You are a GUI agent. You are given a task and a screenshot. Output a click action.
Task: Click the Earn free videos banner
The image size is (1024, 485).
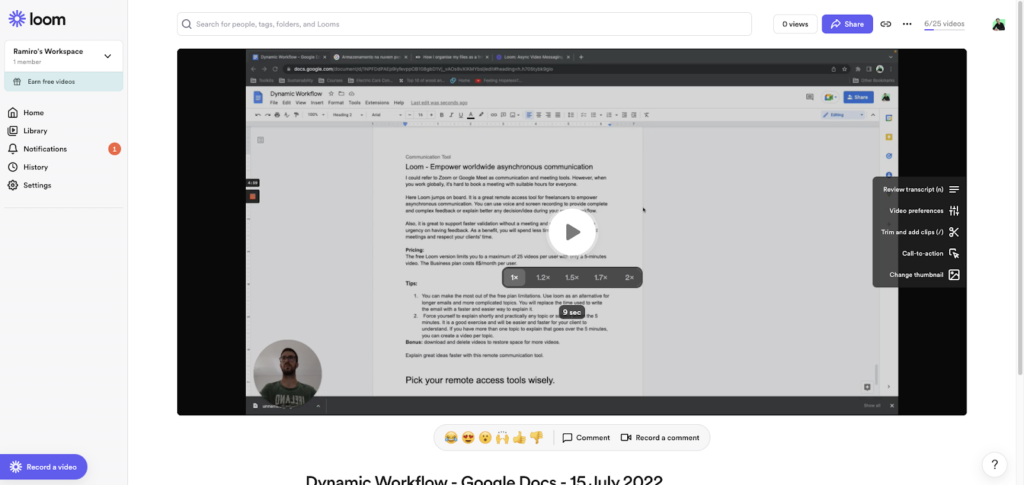point(63,82)
